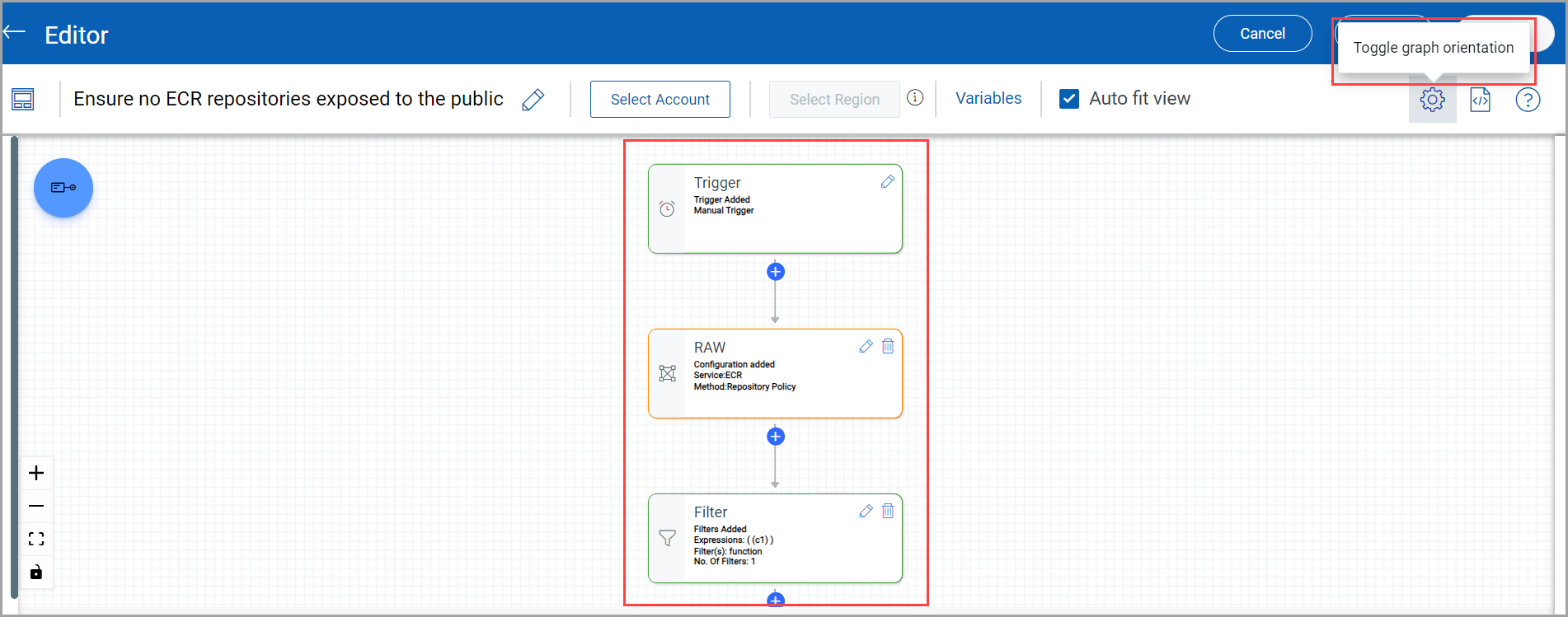Click the workflow title 'Ensure no ECR repositories exposed'
This screenshot has width=1568, height=617.
tap(289, 99)
